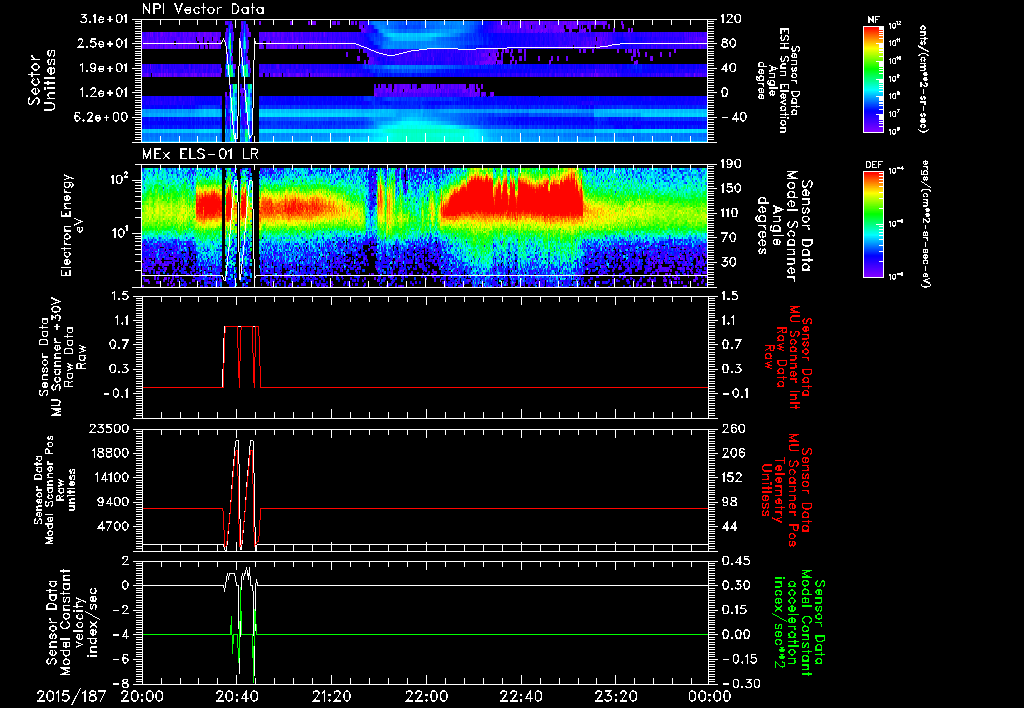1024x708 pixels.
Task: Click the 20:00 time axis tick label
Action: click(142, 696)
